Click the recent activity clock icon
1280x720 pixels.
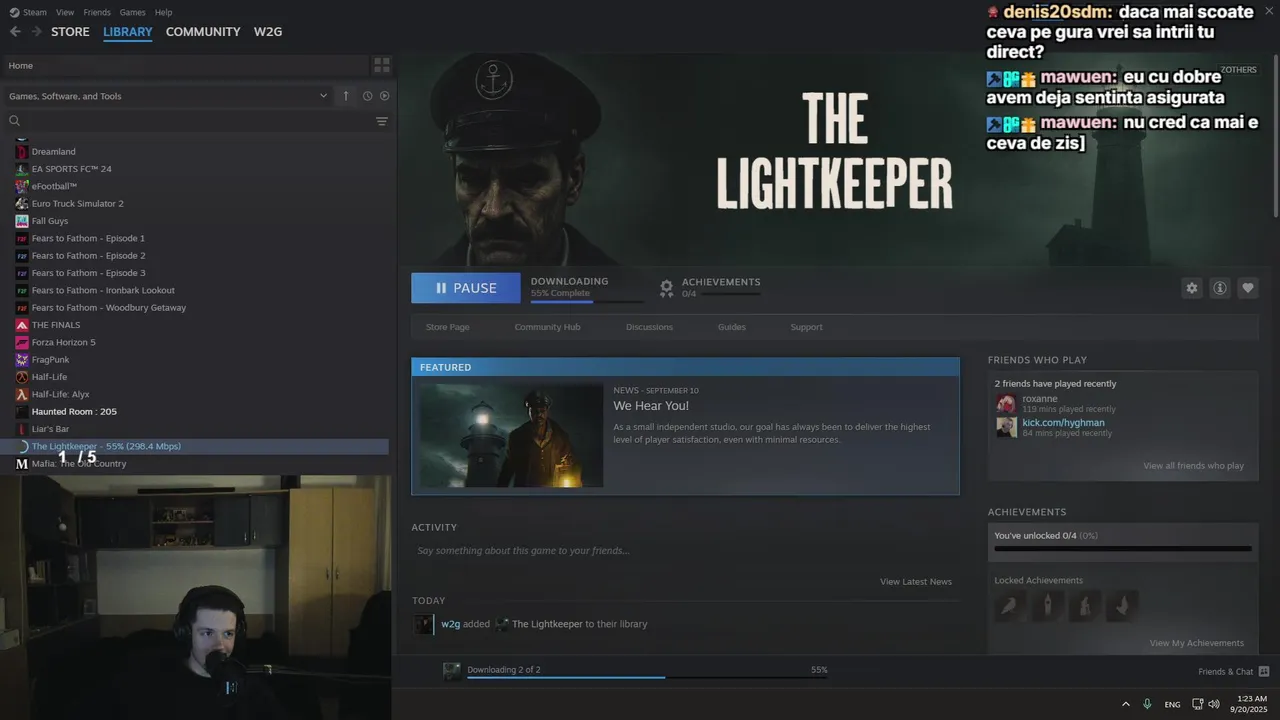(367, 96)
